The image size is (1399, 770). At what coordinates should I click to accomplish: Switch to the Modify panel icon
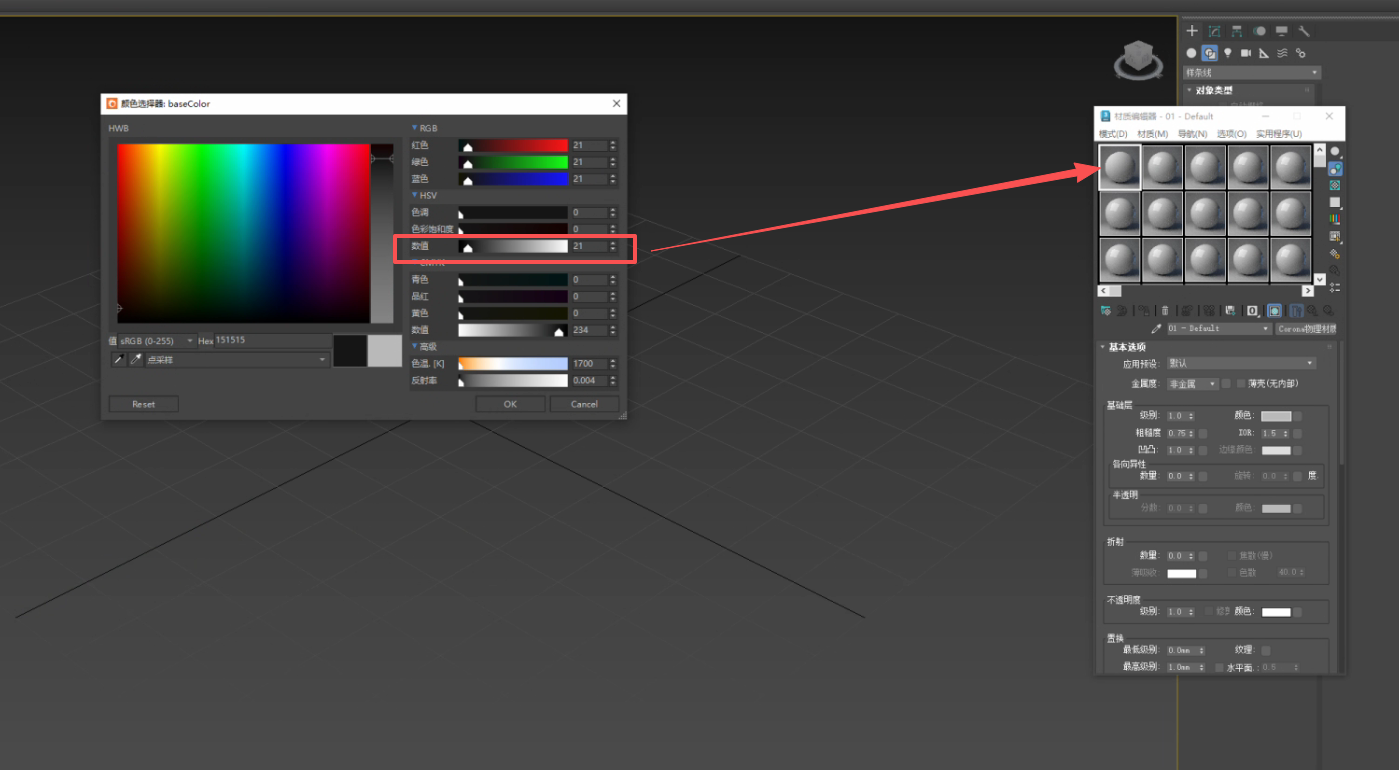(1214, 31)
